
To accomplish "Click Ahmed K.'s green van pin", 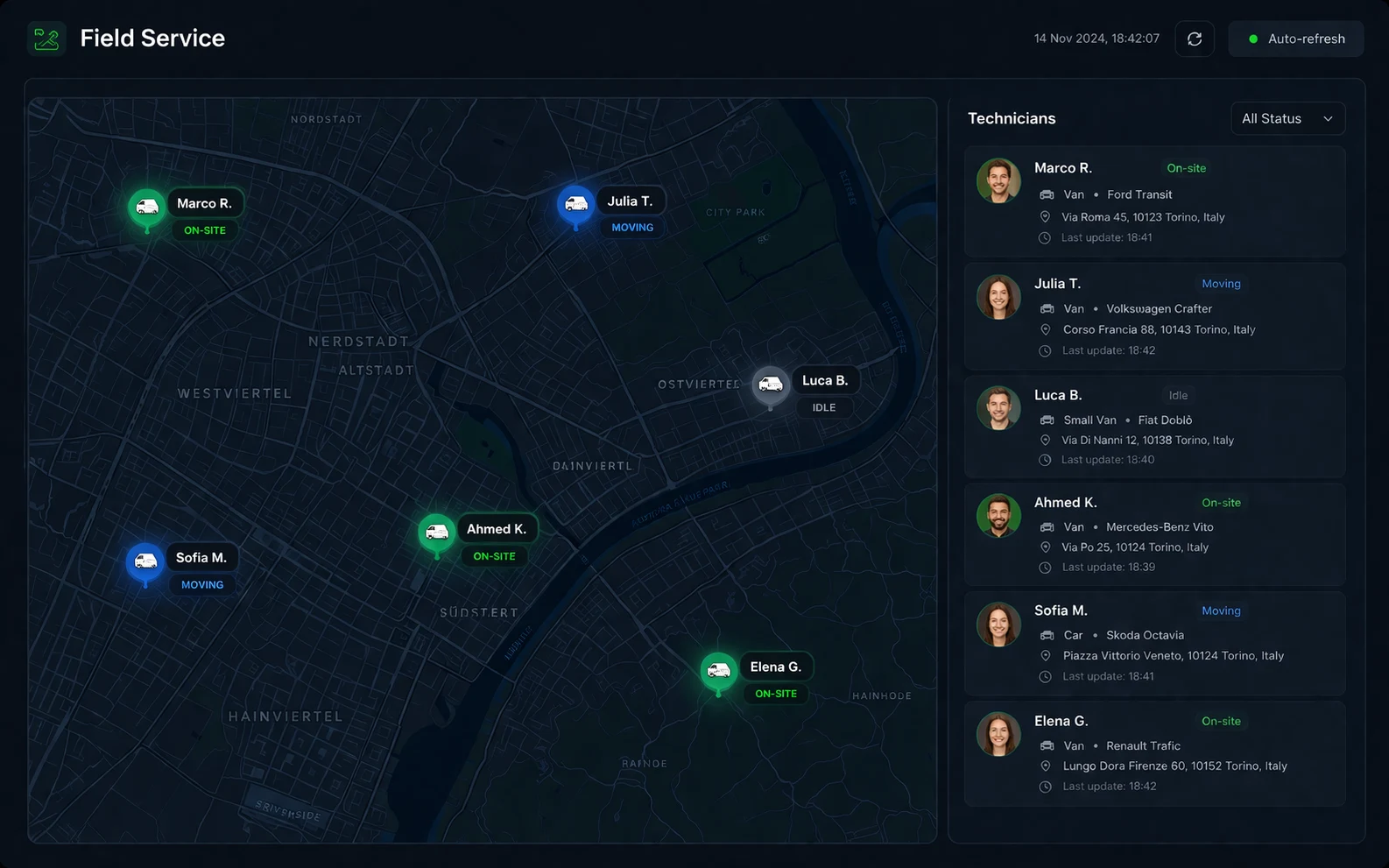I will [436, 532].
